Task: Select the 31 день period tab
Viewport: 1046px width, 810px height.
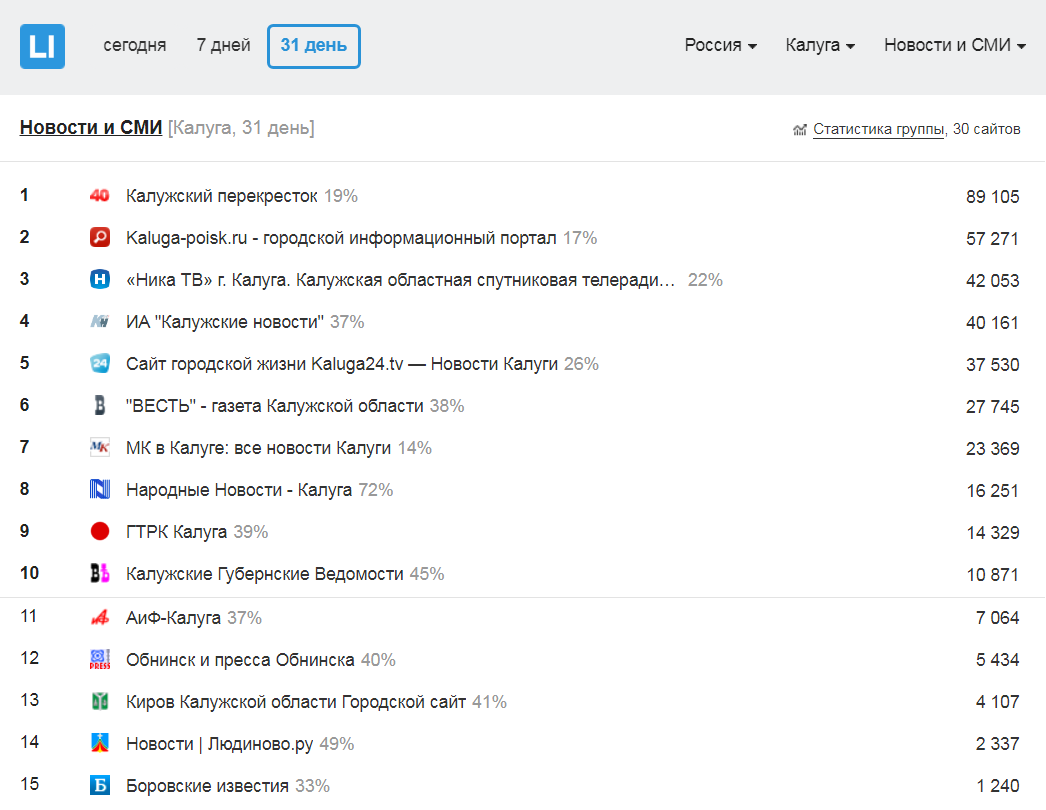Action: tap(313, 46)
